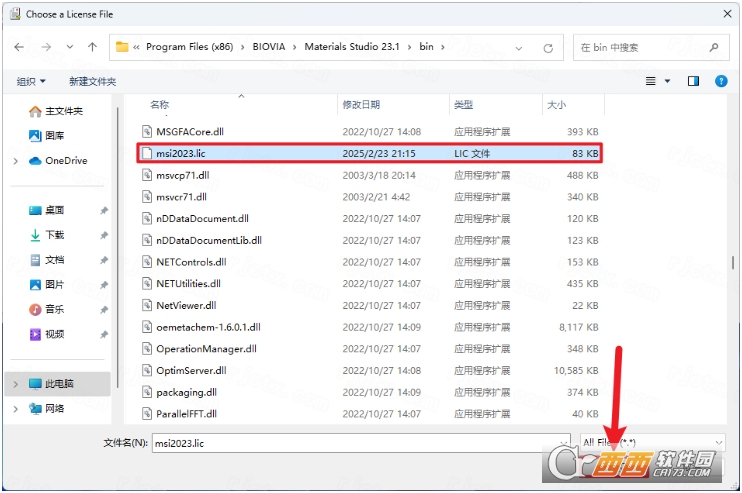Click the OperationManager.dll file icon
This screenshot has height=493, width=742.
coord(147,349)
